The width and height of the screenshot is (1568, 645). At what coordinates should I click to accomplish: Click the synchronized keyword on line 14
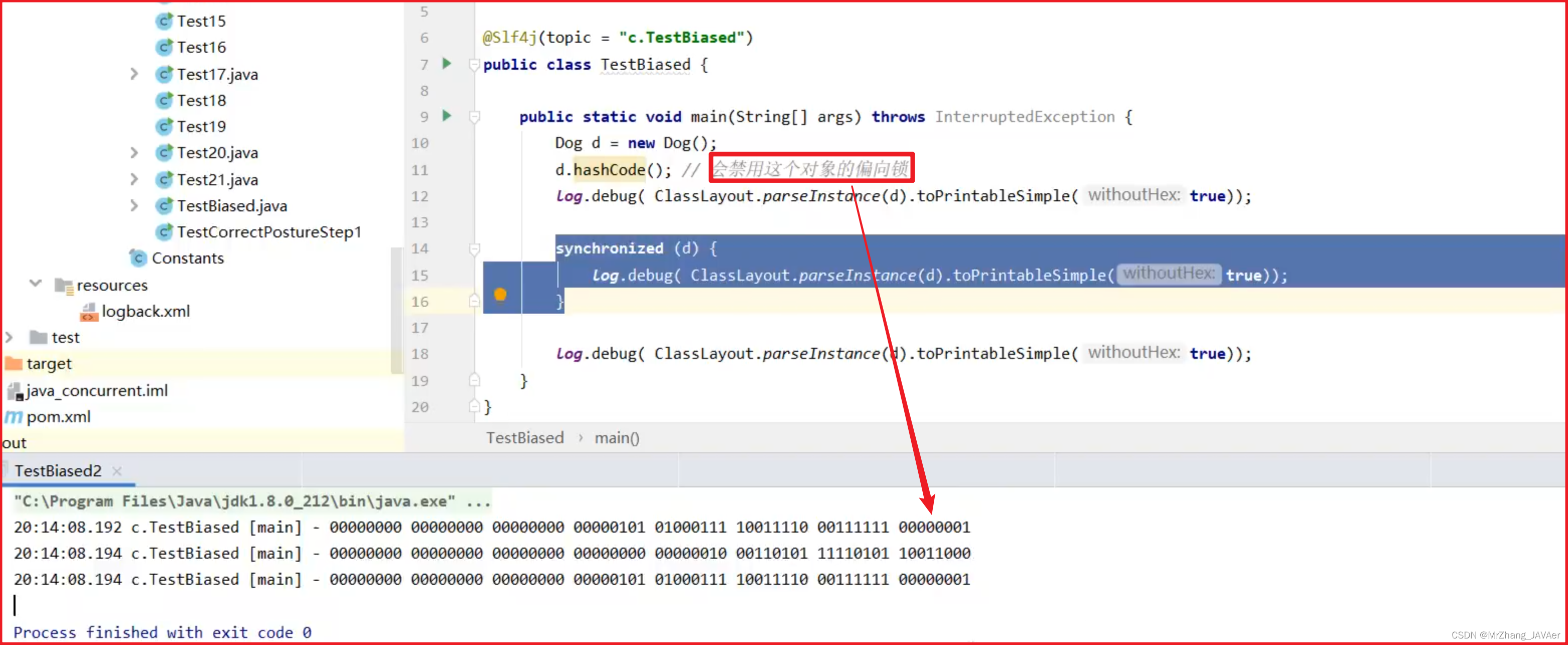609,248
